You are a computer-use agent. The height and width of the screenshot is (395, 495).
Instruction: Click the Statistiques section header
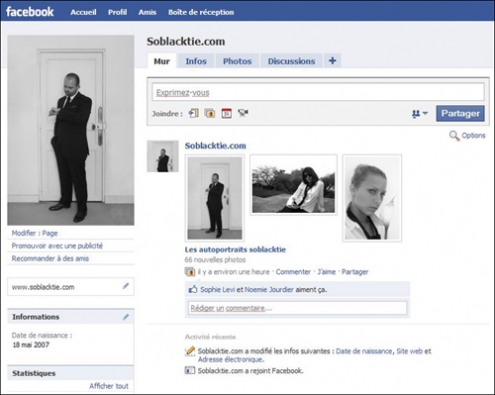[x=71, y=373]
